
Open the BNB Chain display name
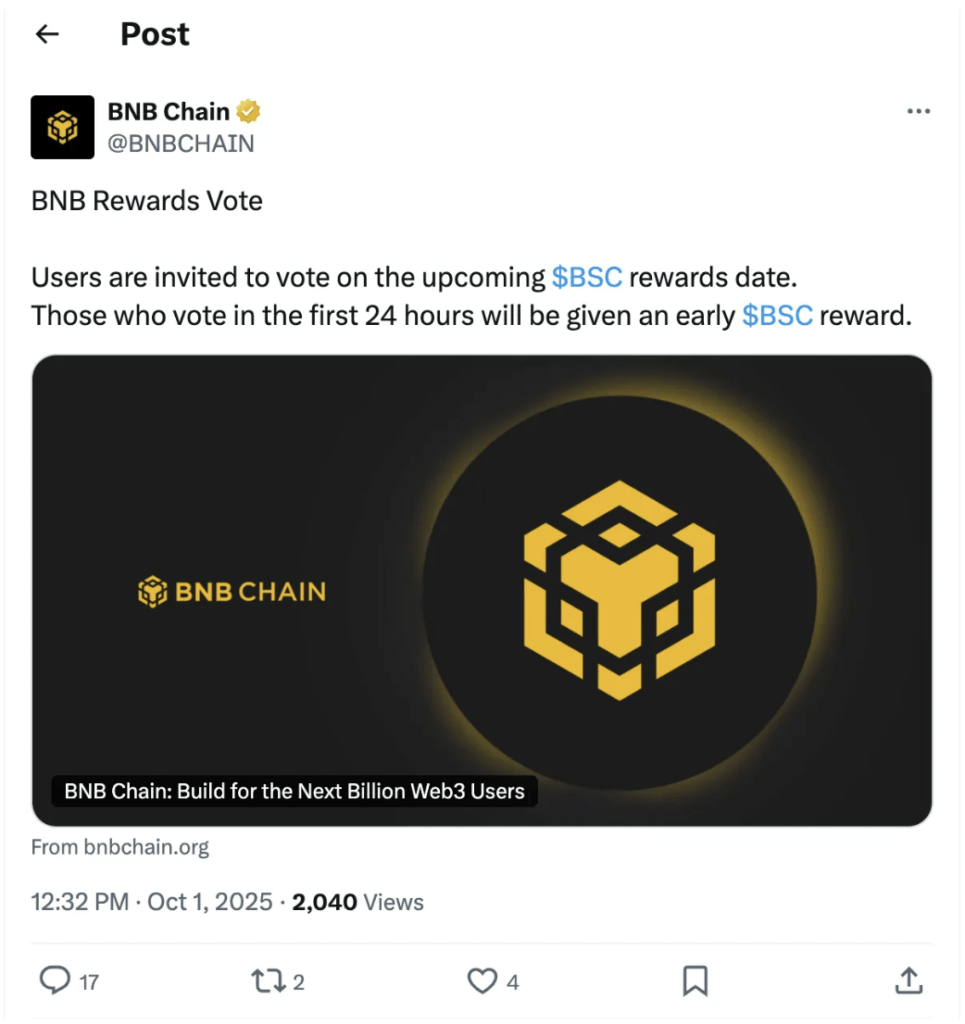(x=169, y=111)
